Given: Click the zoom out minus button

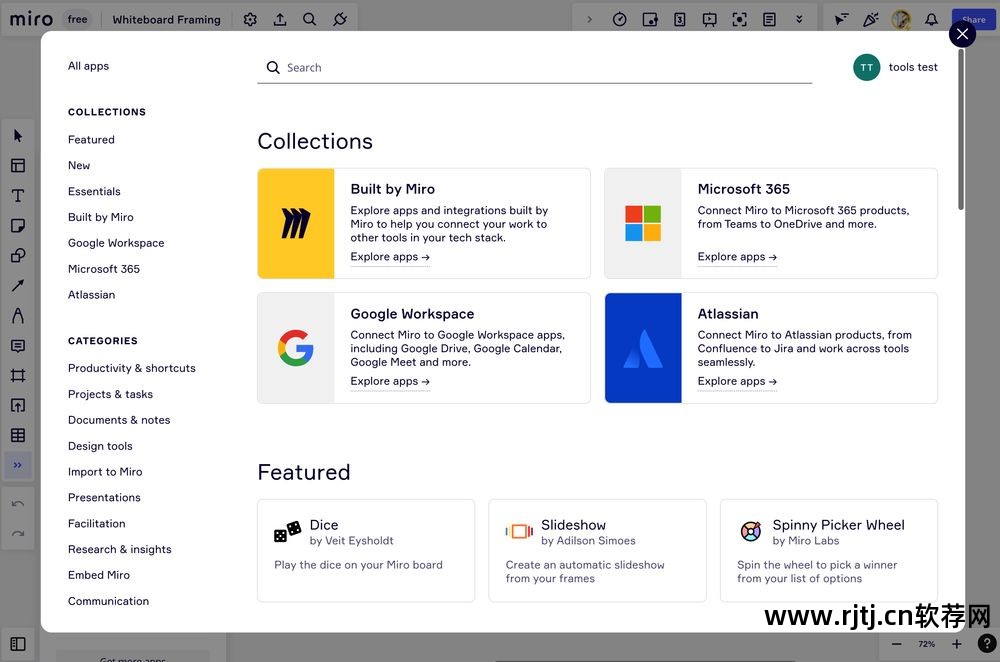Looking at the screenshot, I should click(x=897, y=644).
